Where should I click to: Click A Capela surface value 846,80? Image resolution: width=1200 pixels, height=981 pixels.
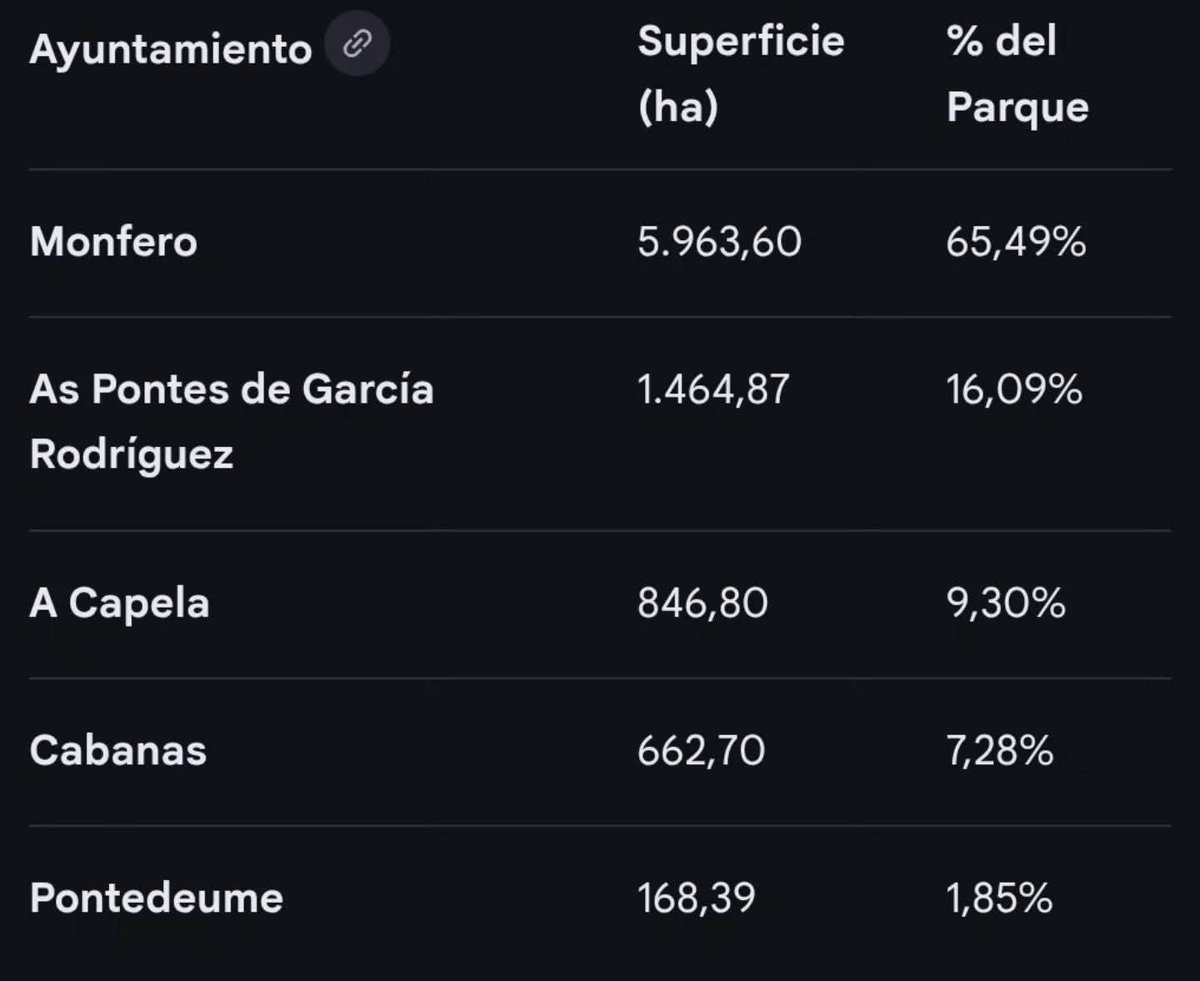[703, 603]
